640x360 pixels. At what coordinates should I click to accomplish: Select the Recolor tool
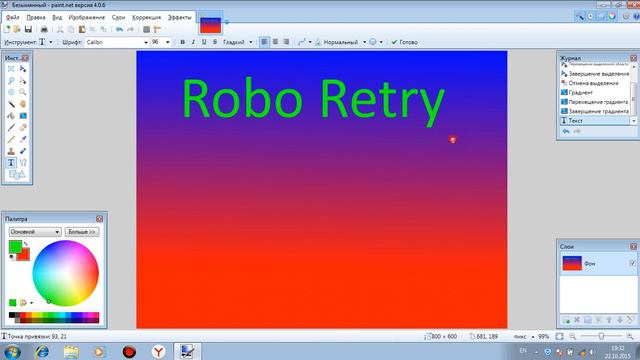point(23,151)
